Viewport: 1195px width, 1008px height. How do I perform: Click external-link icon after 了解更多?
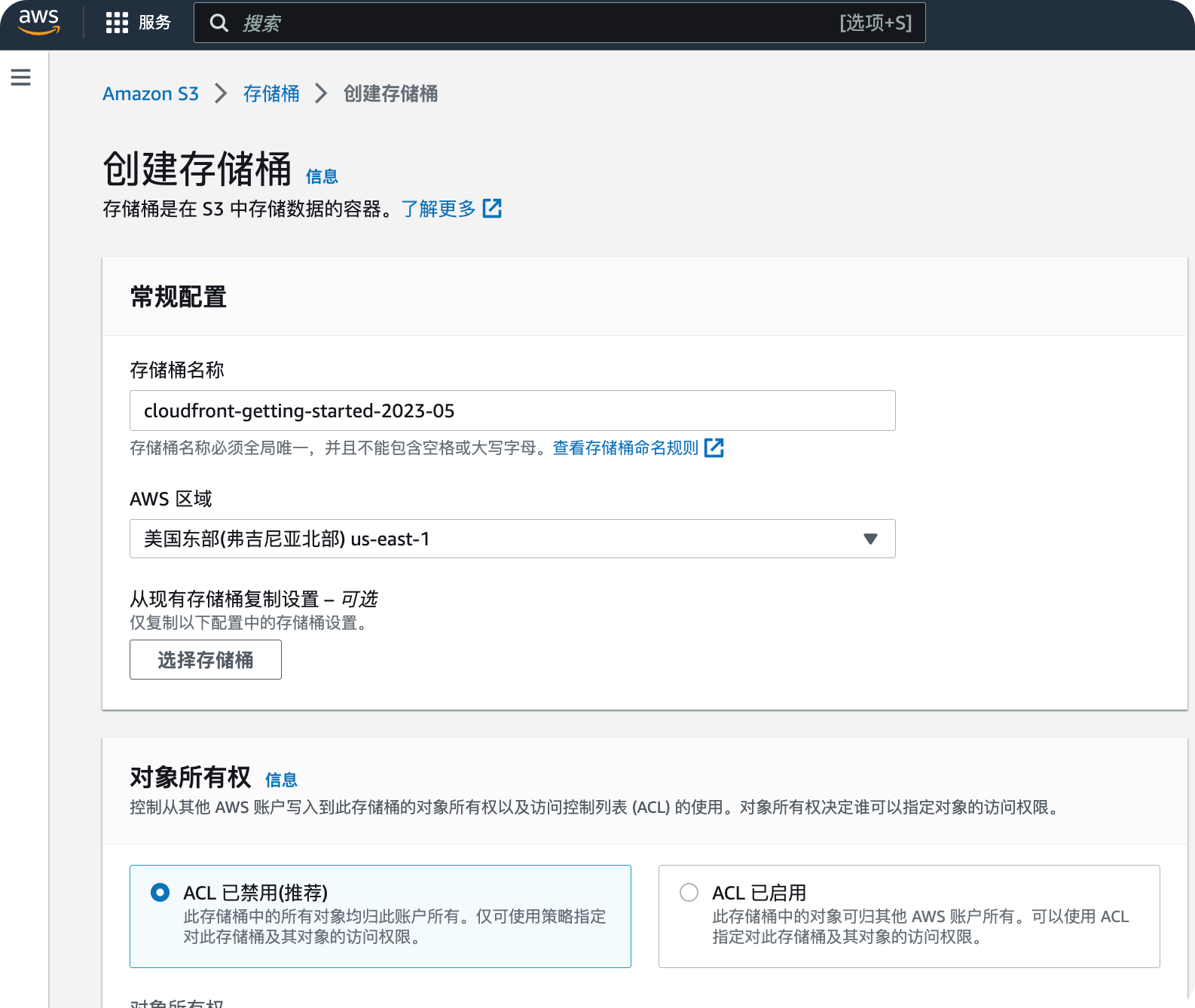[x=492, y=209]
